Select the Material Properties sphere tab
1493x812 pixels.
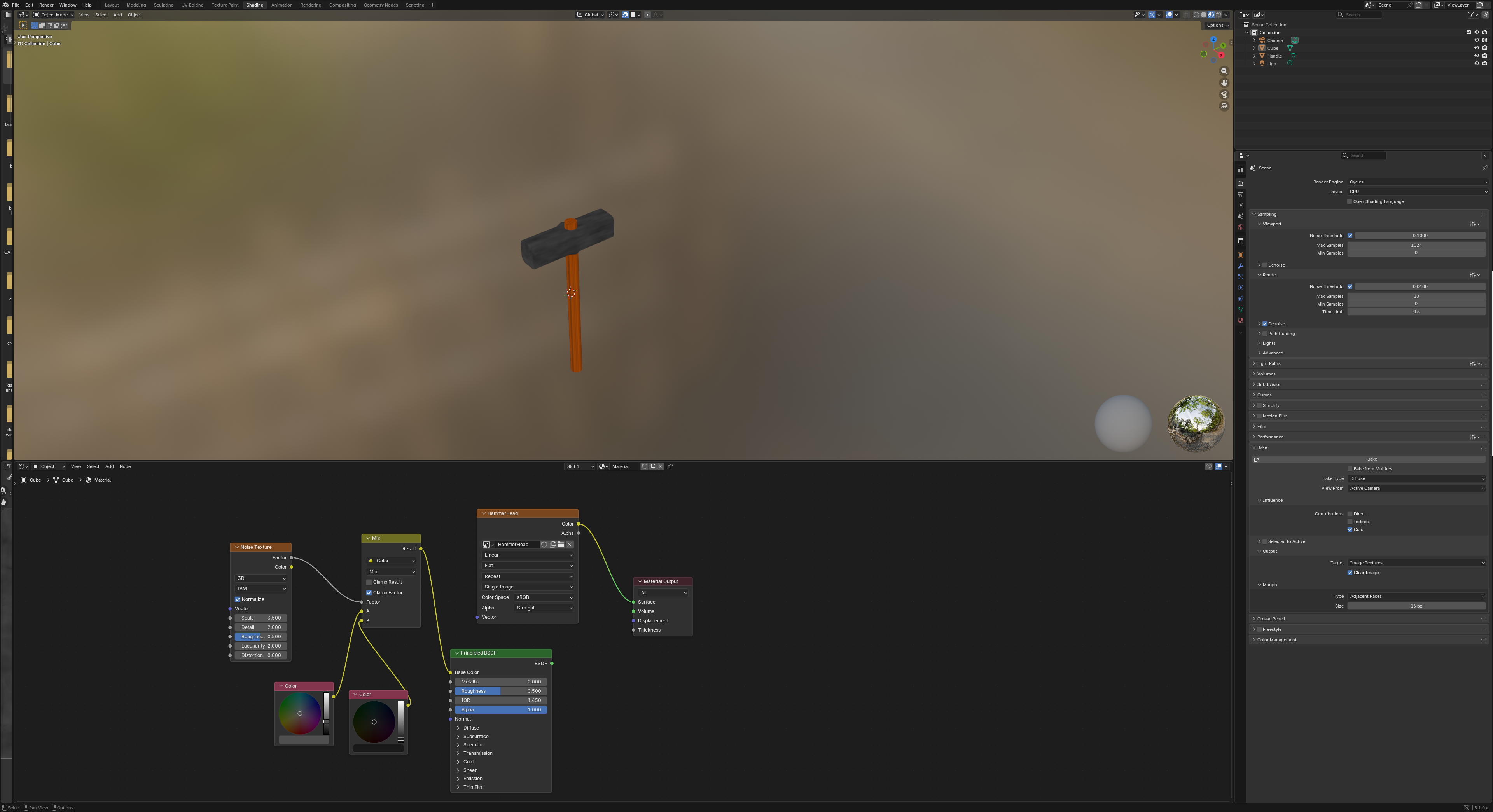(x=1241, y=320)
